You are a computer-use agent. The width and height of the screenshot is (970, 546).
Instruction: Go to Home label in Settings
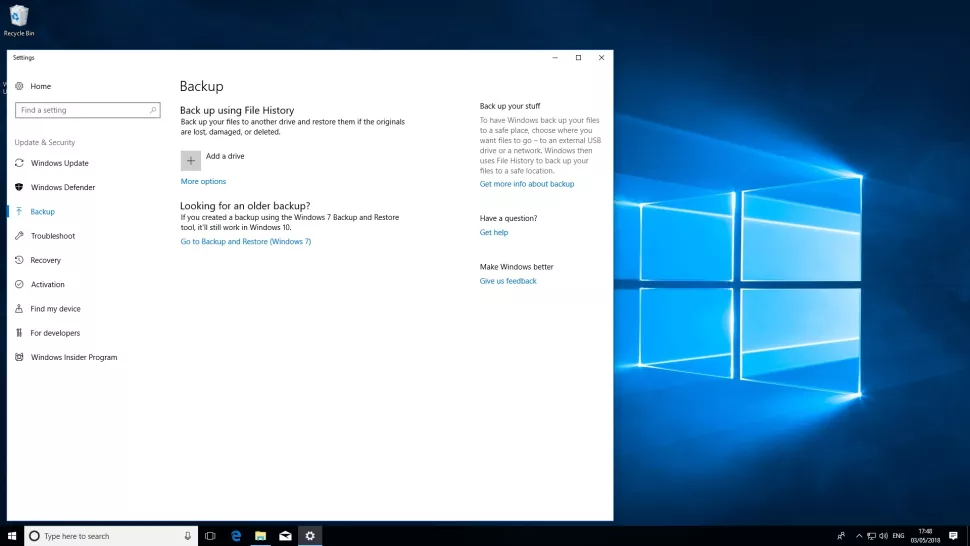coord(40,87)
